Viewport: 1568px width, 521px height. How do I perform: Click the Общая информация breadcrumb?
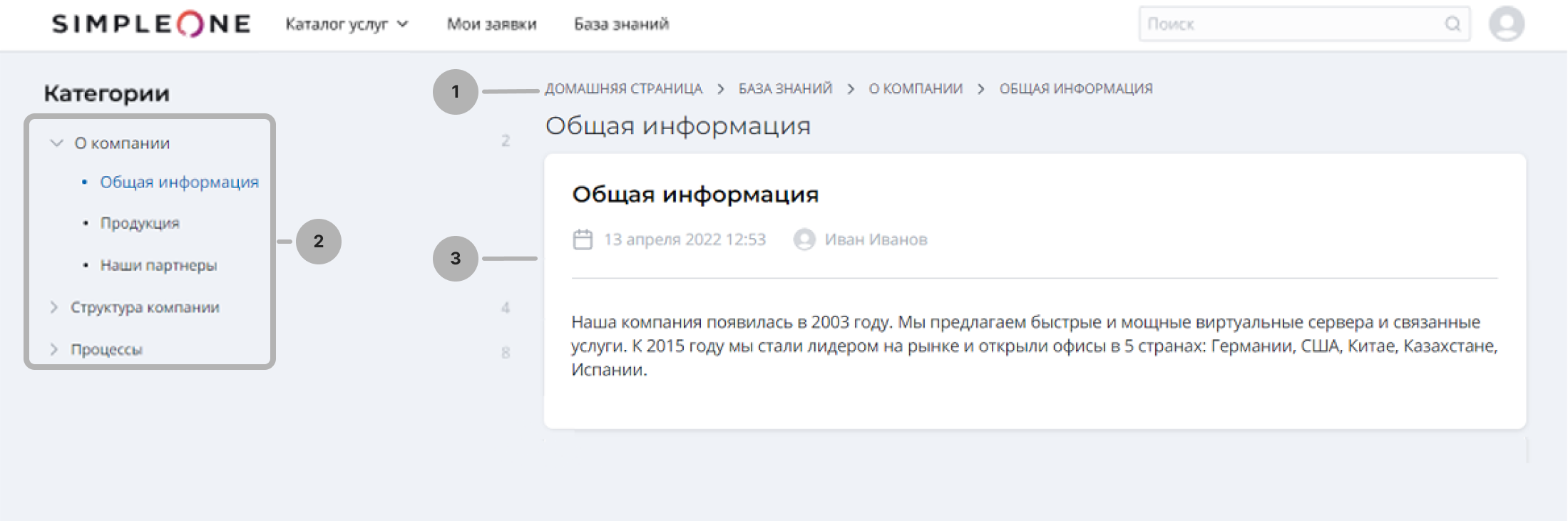pos(1075,89)
